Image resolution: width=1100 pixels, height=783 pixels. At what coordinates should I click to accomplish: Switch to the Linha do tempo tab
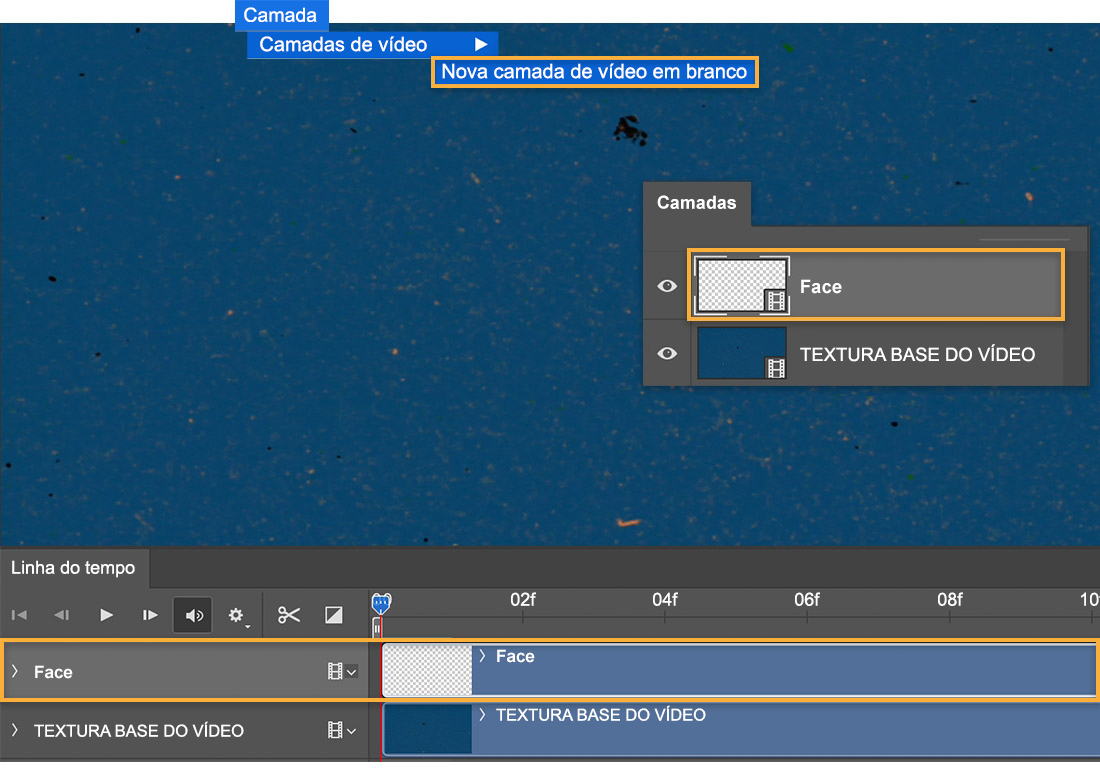coord(73,568)
